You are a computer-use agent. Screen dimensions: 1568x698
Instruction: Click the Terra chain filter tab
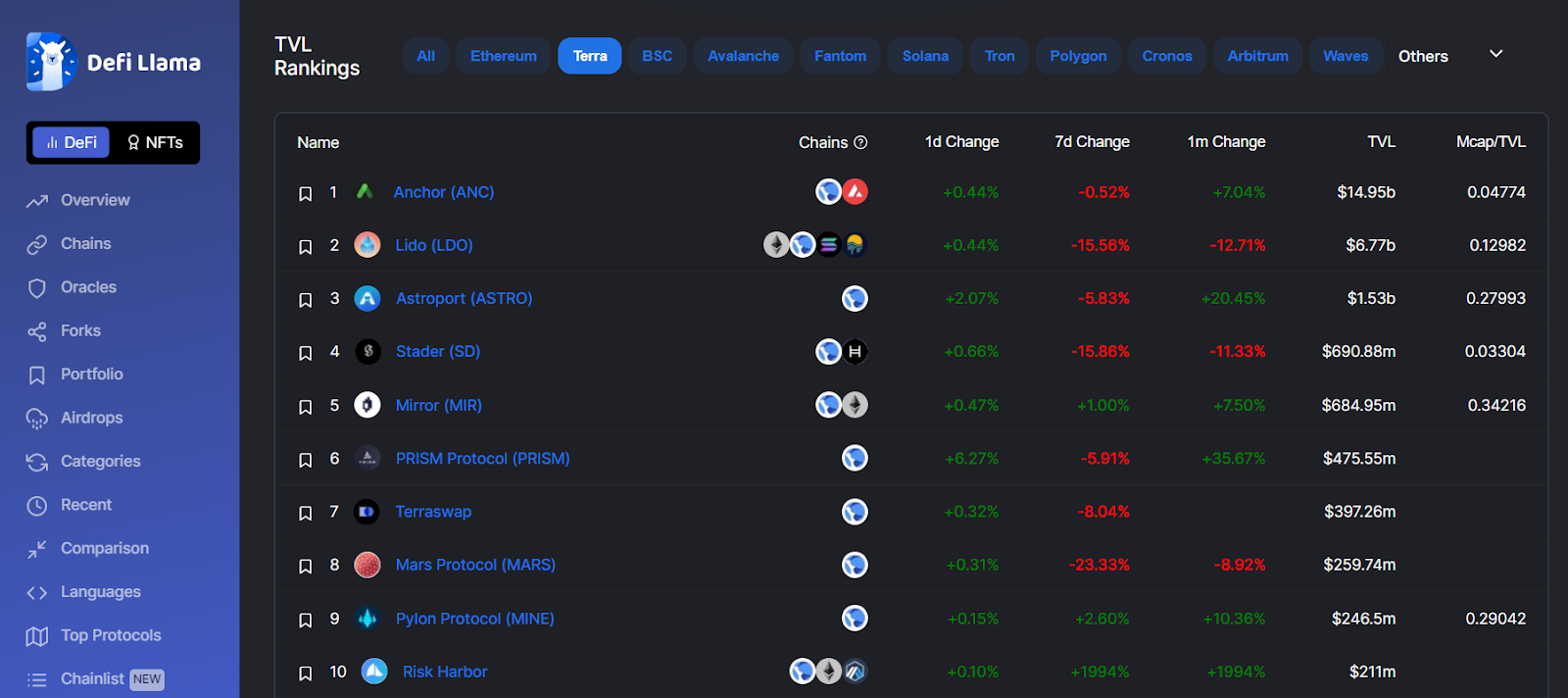590,56
